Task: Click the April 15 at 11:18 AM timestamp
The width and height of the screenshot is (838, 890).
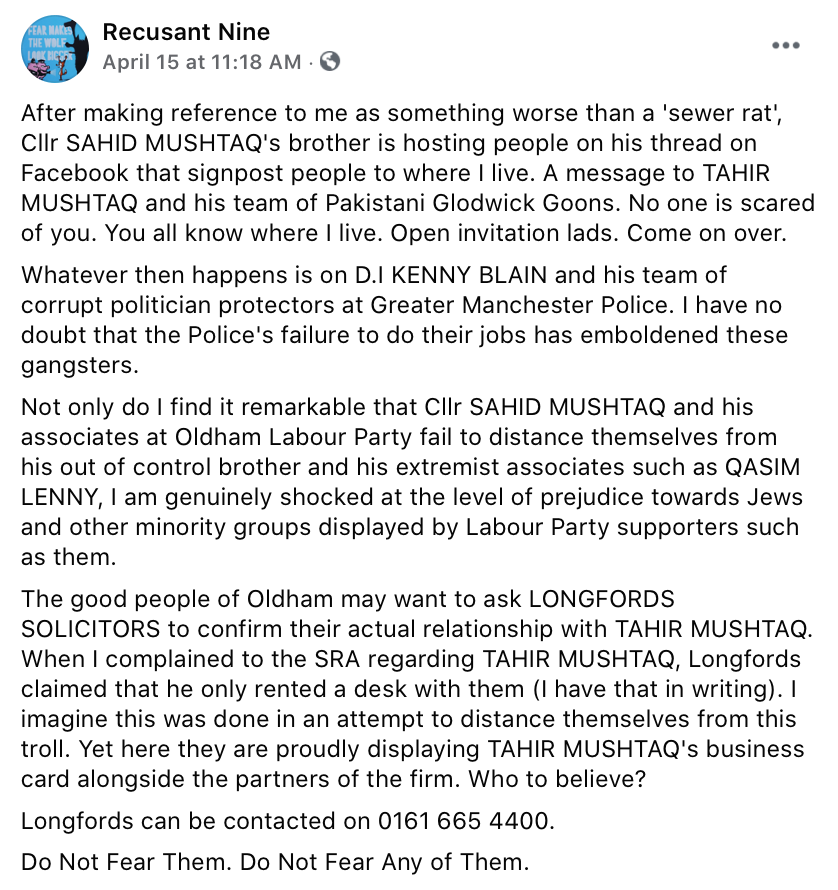Action: coord(201,62)
